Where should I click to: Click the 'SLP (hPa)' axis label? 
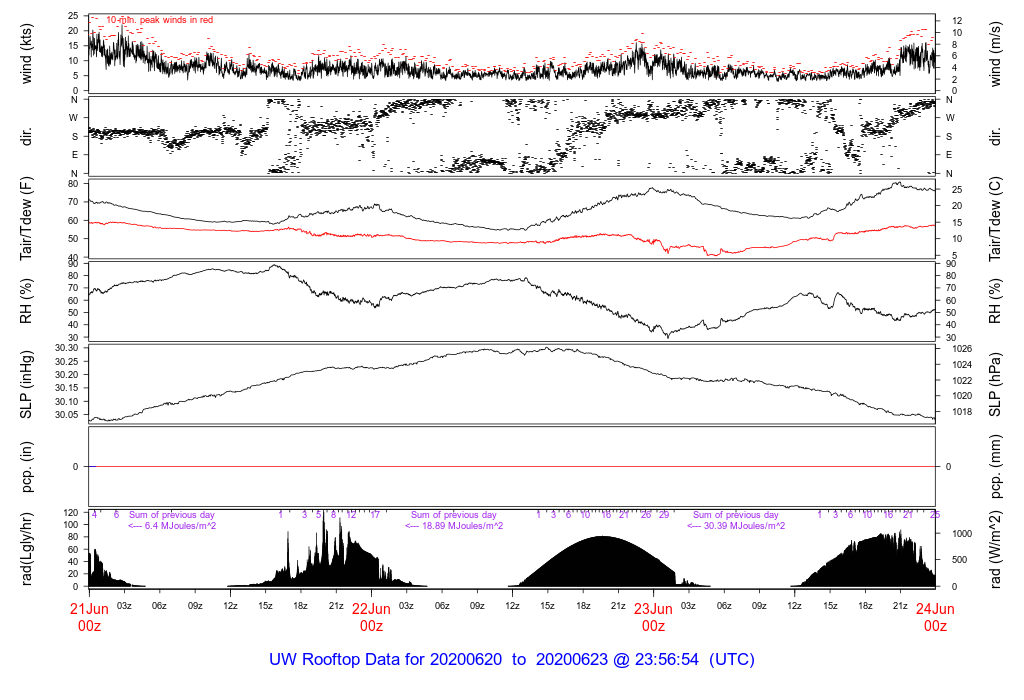[x=995, y=384]
